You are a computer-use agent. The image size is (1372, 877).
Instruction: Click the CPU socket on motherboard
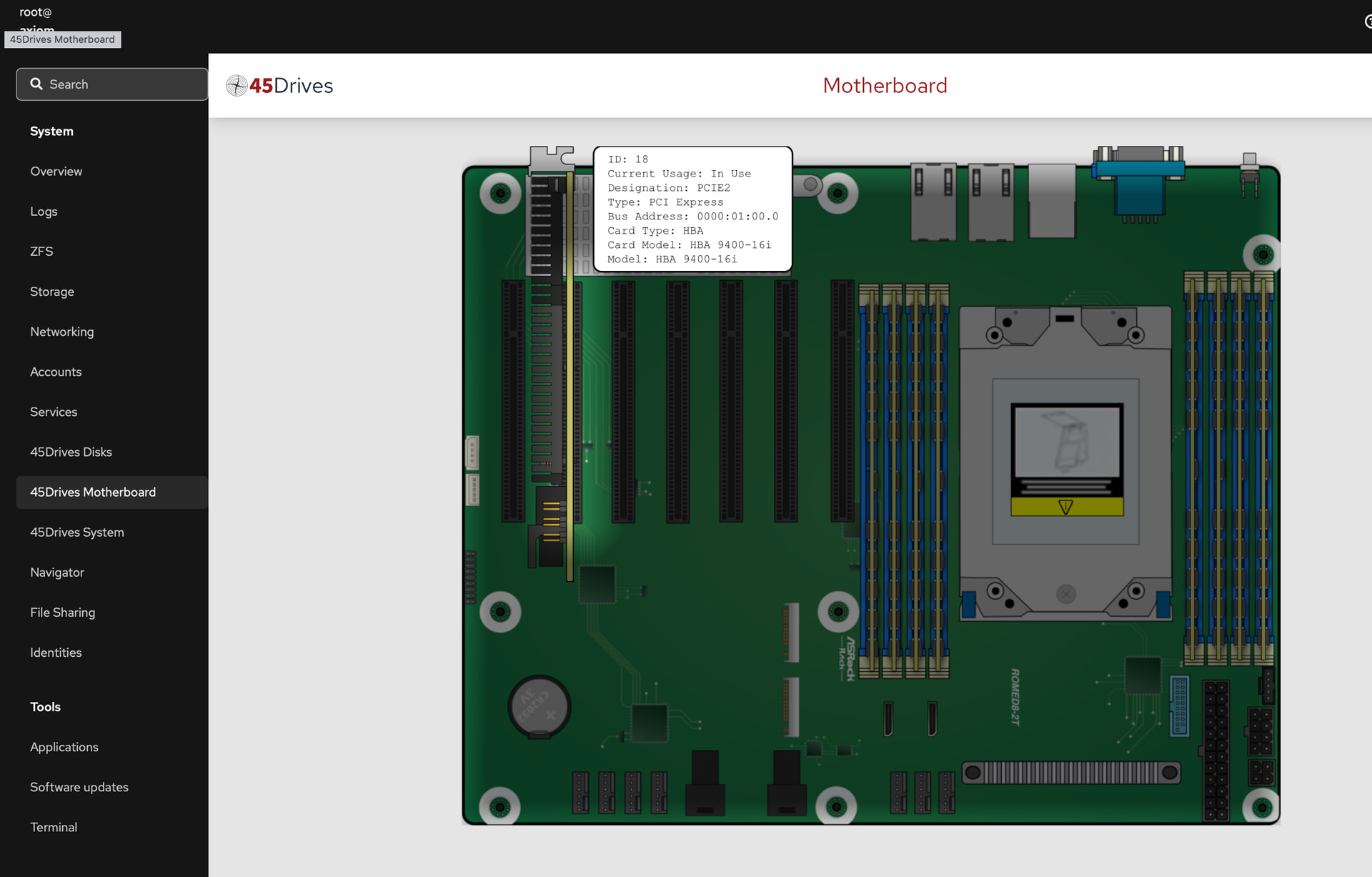tap(1065, 461)
